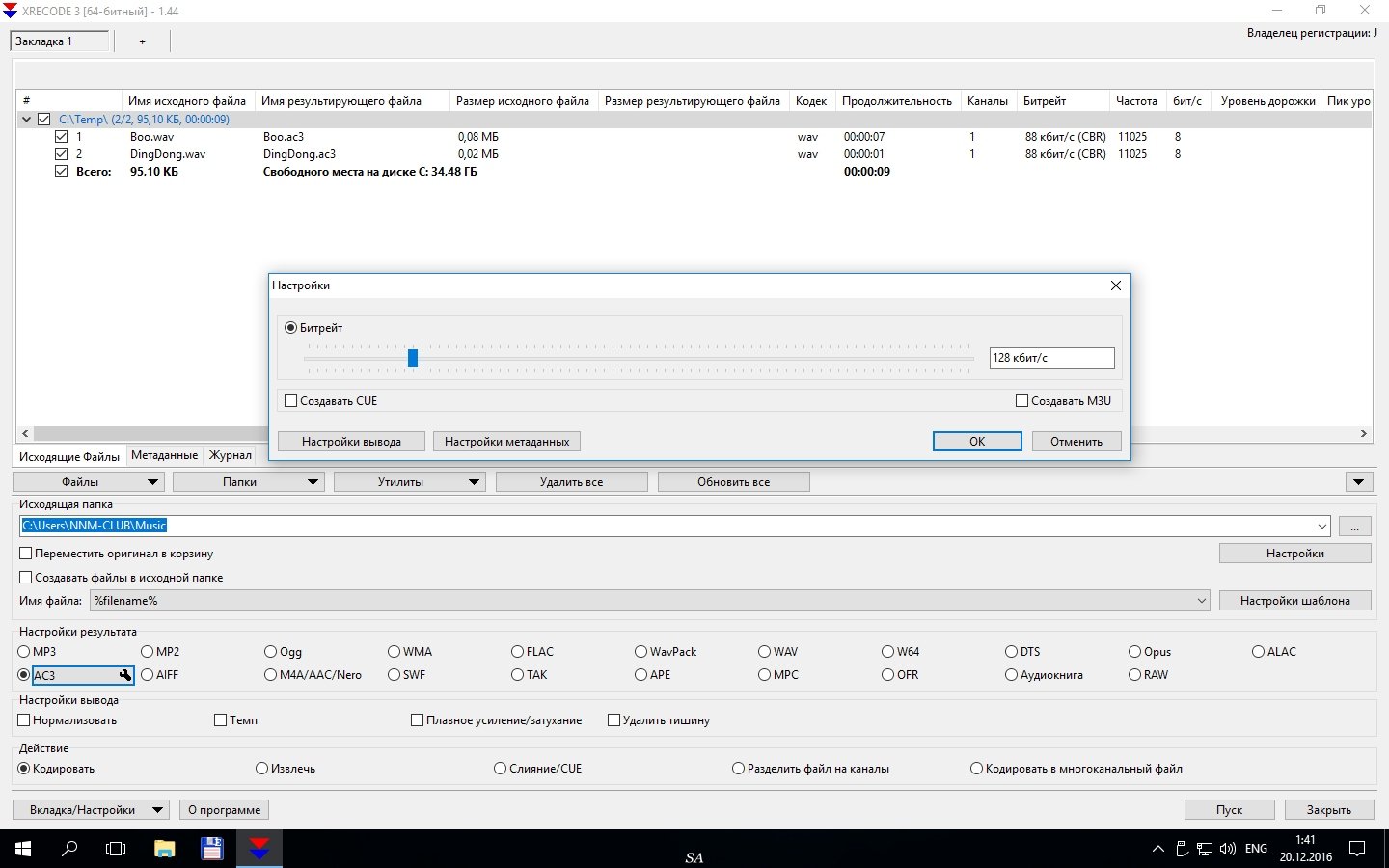The width and height of the screenshot is (1389, 868).
Task: Click the taskbar search magnifier icon
Action: click(x=69, y=849)
